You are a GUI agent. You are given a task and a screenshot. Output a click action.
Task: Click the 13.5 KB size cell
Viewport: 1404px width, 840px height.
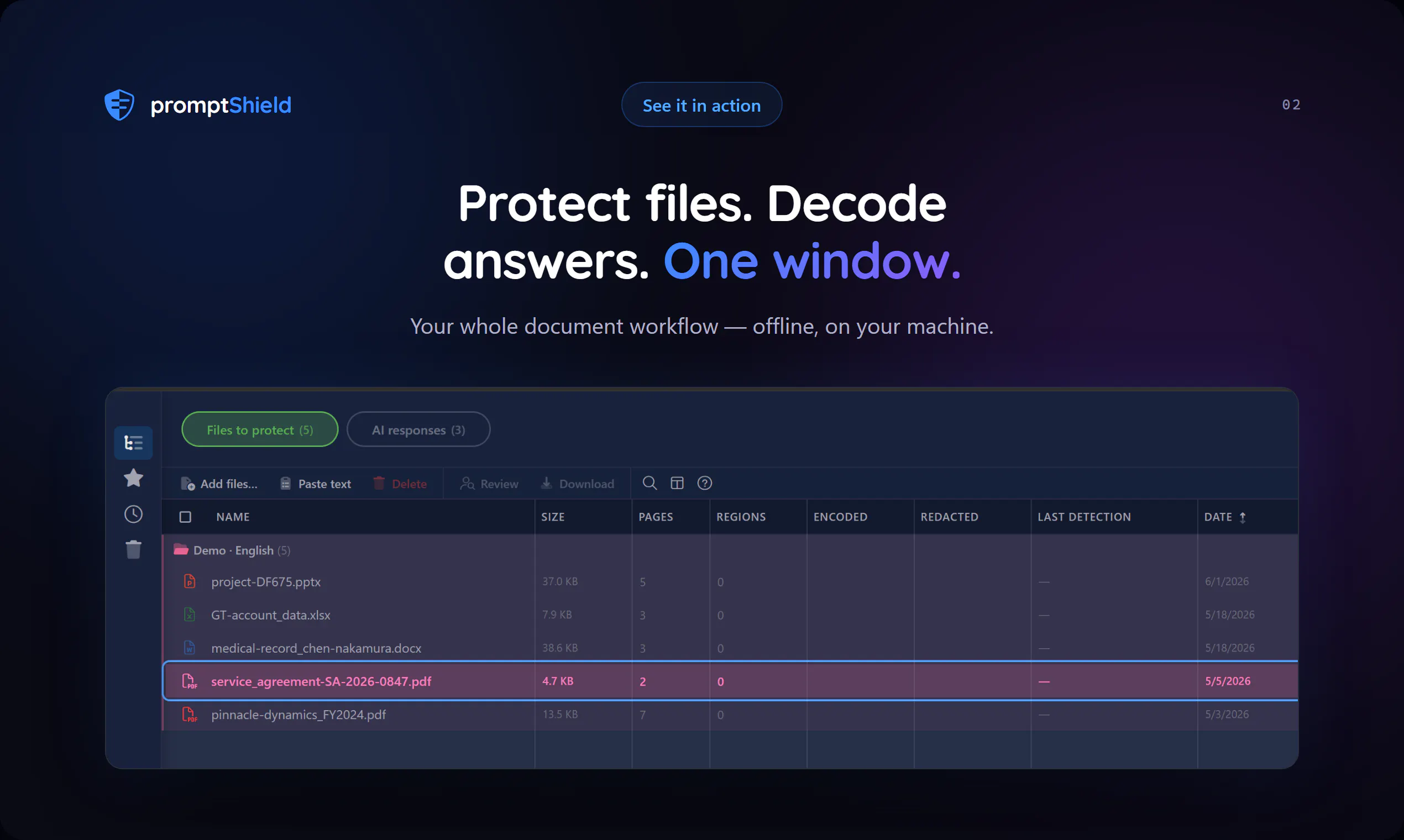pyautogui.click(x=560, y=715)
